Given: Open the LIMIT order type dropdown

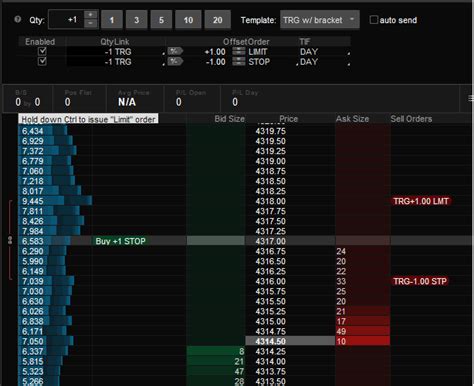Looking at the screenshot, I should [272, 52].
